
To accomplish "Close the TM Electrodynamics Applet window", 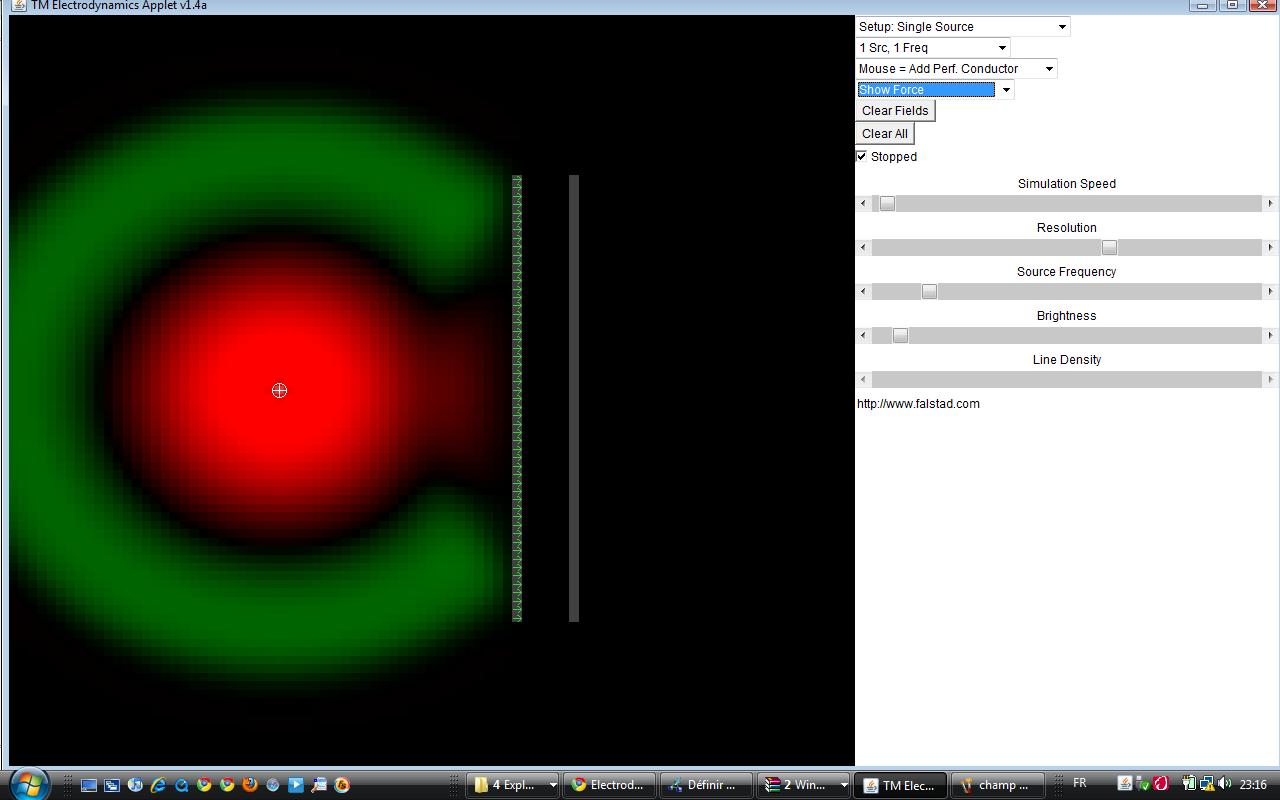I will click(x=1263, y=5).
